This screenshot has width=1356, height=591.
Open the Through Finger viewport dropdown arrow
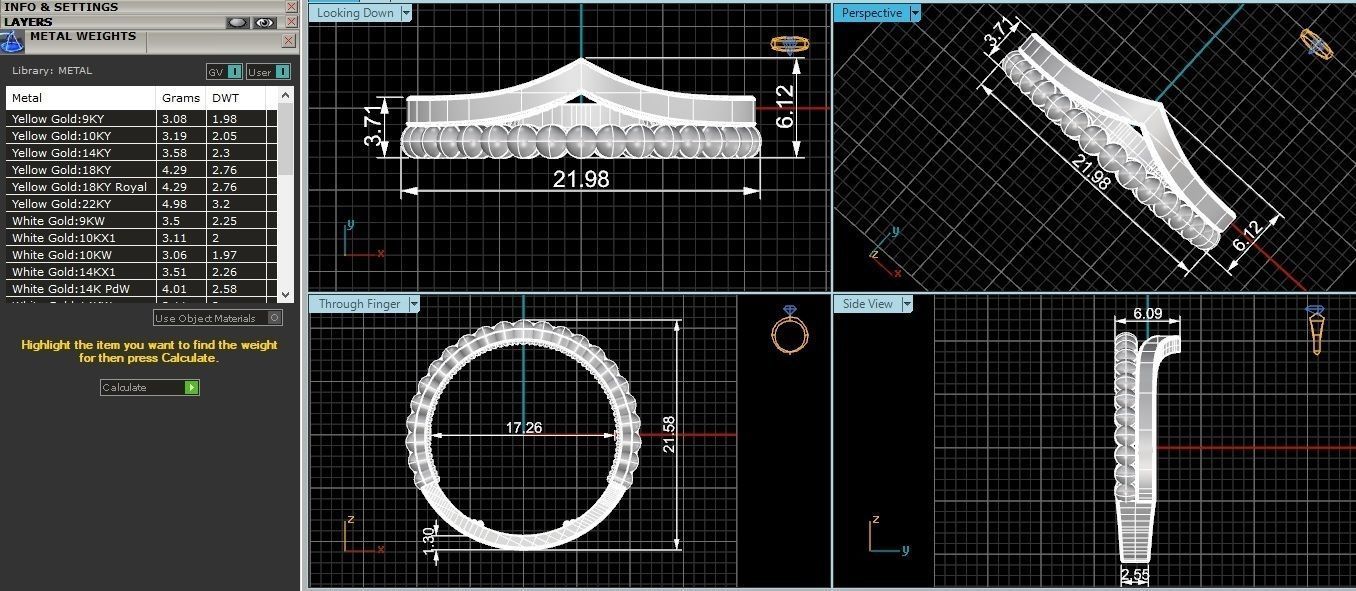(414, 304)
